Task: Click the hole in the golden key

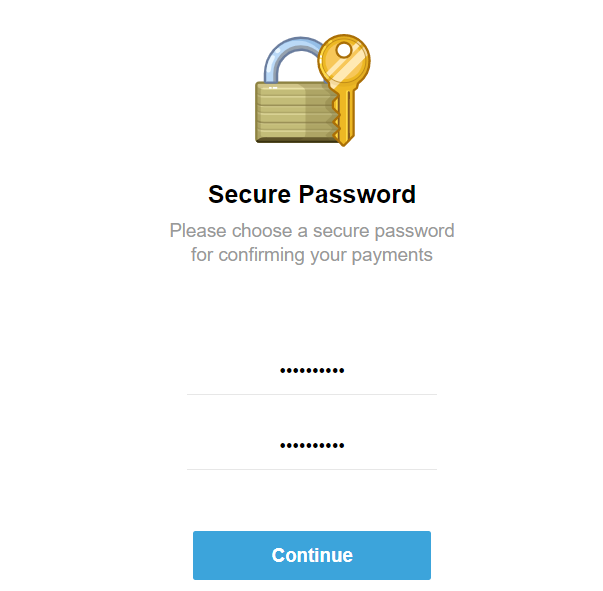Action: 344,50
